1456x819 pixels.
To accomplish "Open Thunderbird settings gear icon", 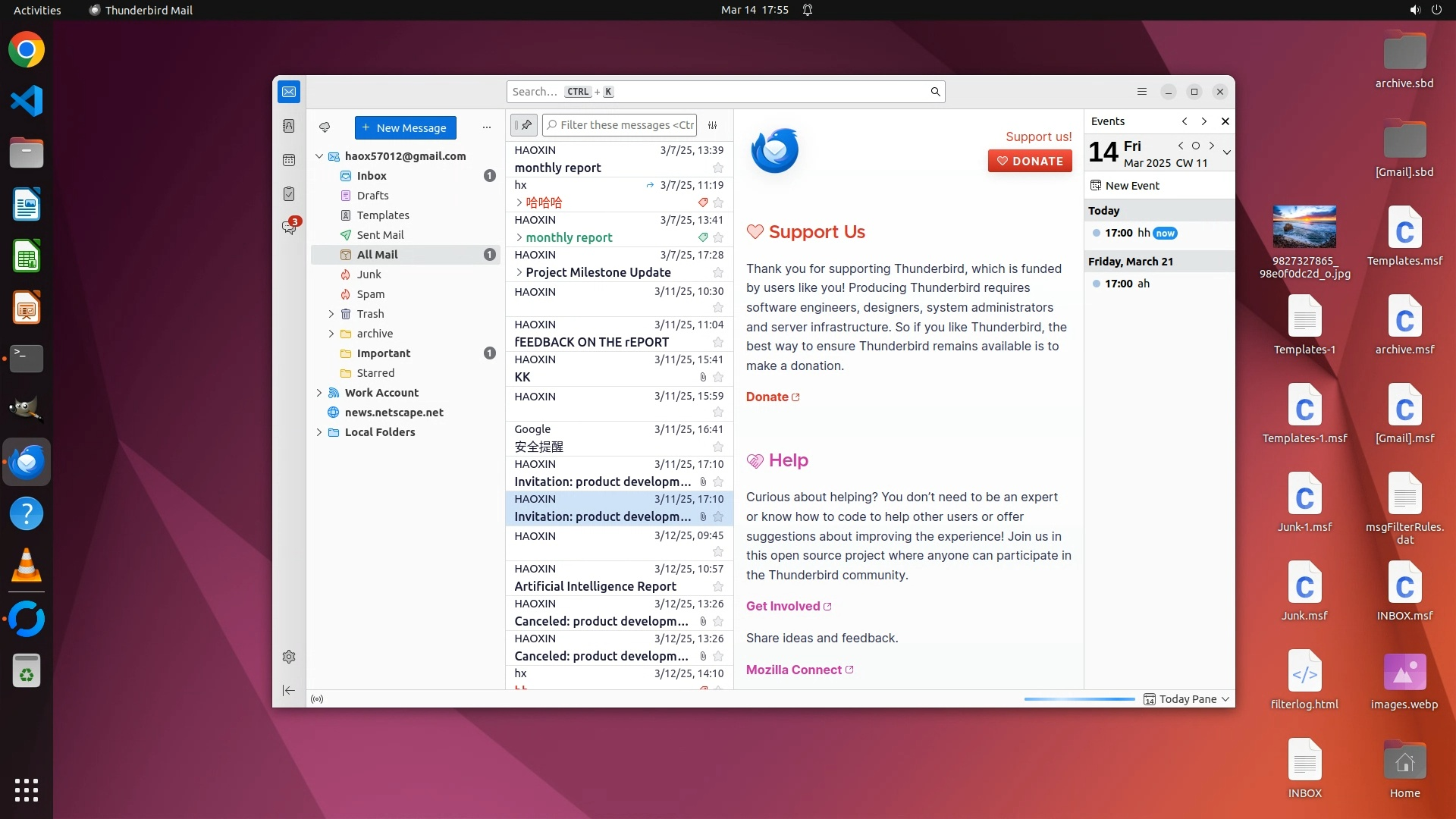I will pos(289,657).
